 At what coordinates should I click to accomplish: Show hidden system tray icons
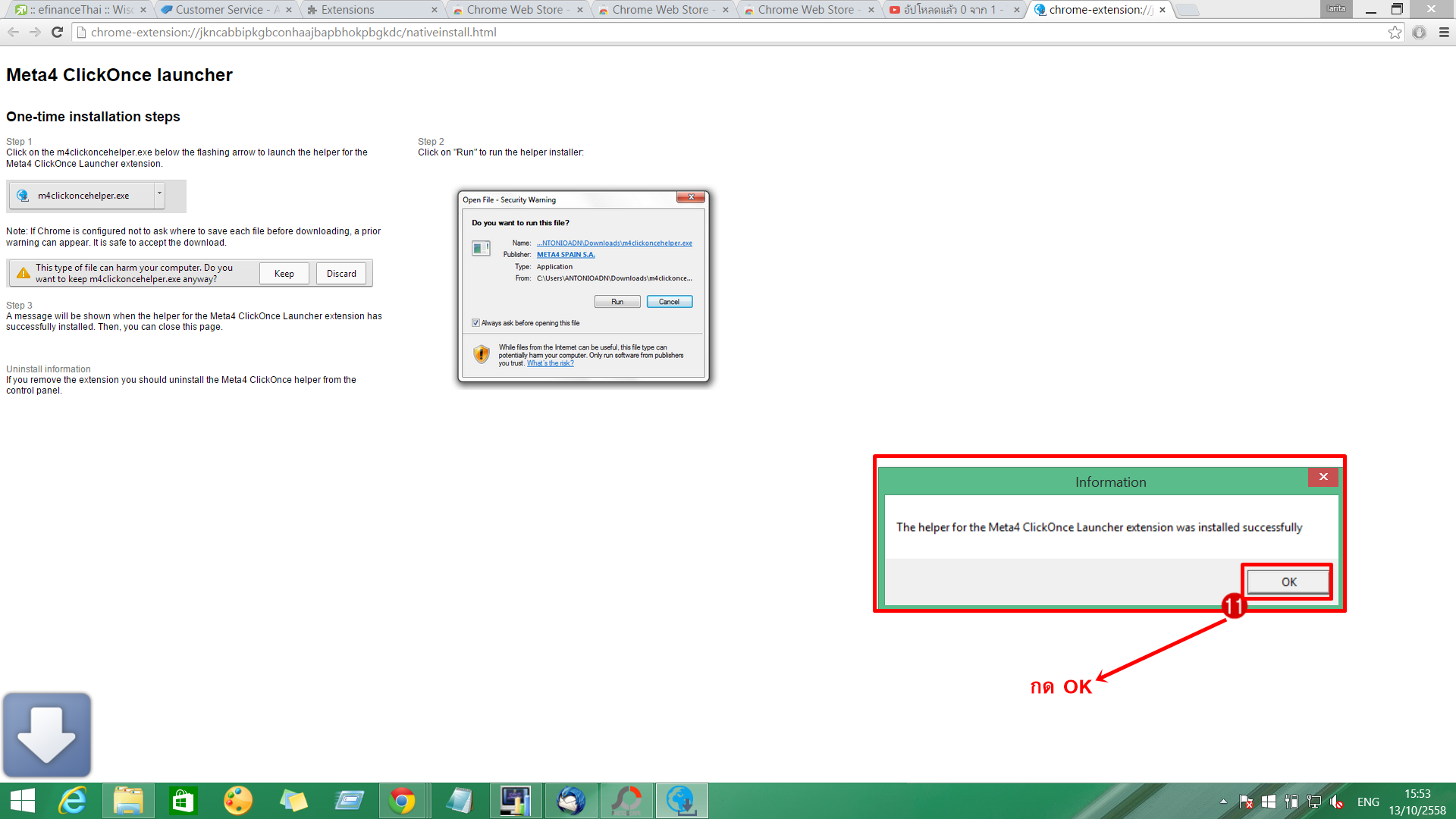coord(1223,802)
